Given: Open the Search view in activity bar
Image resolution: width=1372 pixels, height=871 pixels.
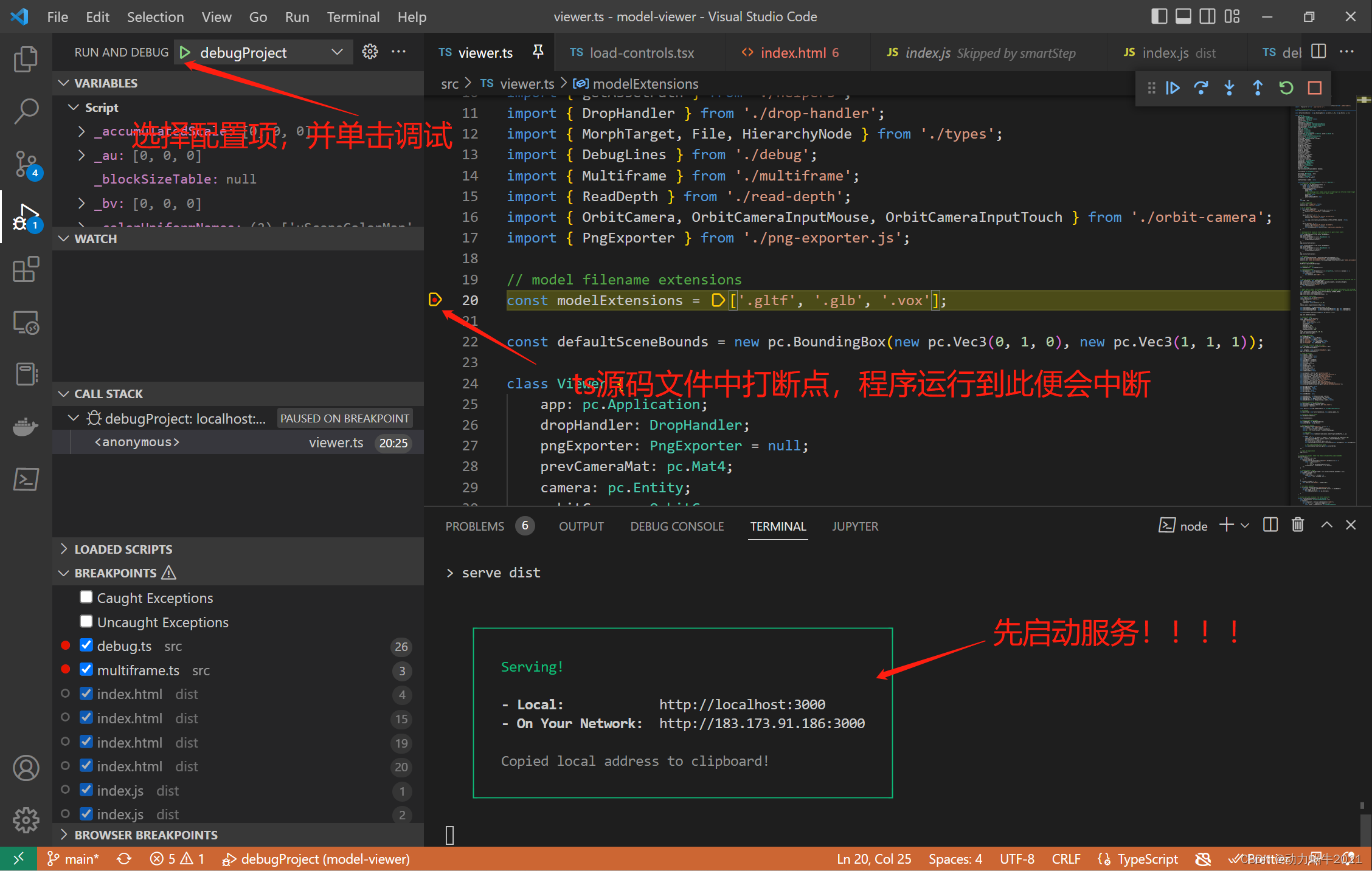Looking at the screenshot, I should point(26,111).
